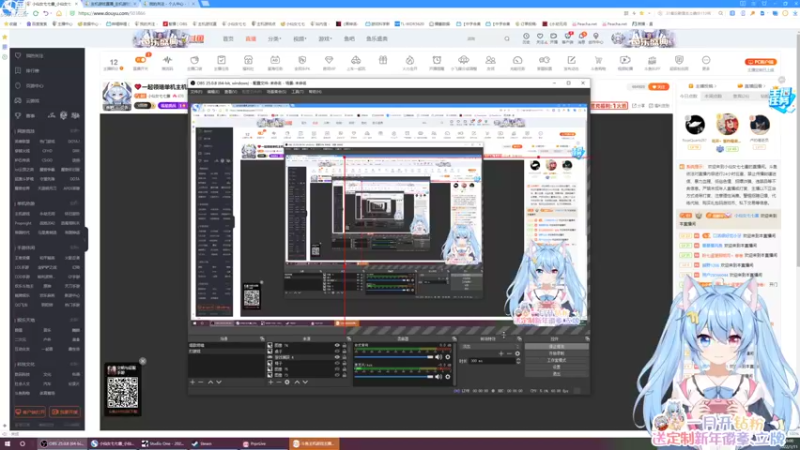Toggle visibility of top source row

(337, 345)
